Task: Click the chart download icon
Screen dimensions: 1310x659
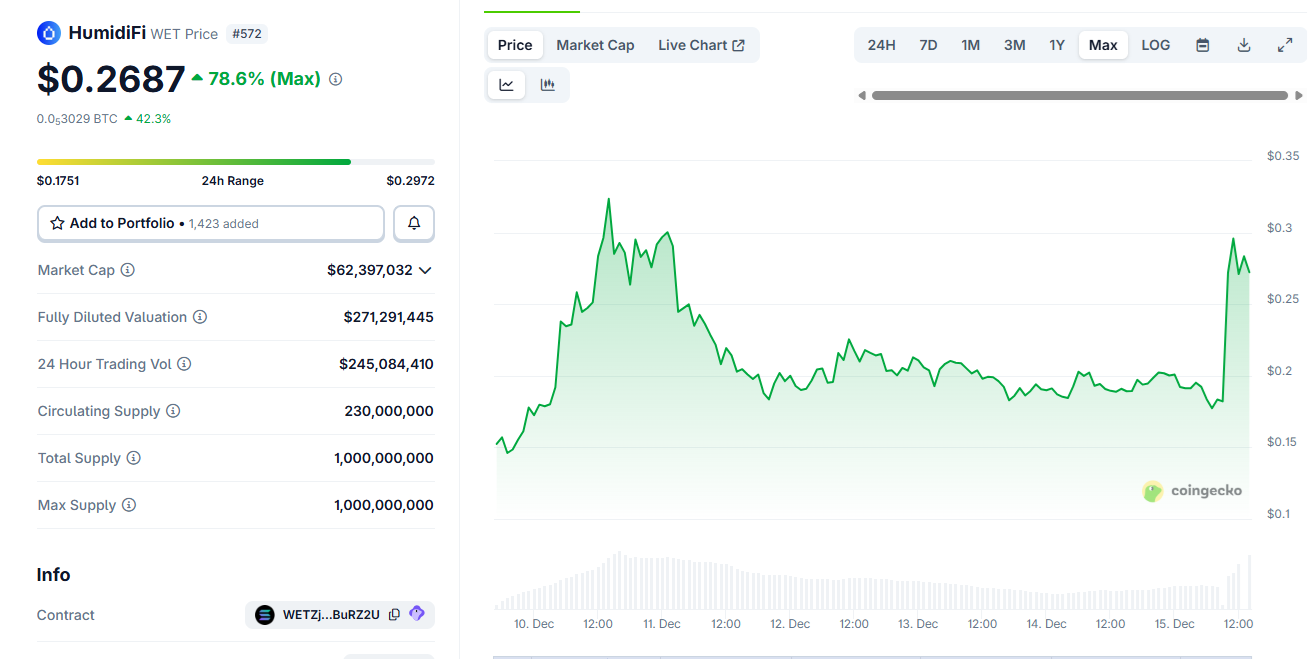Action: pos(1243,45)
